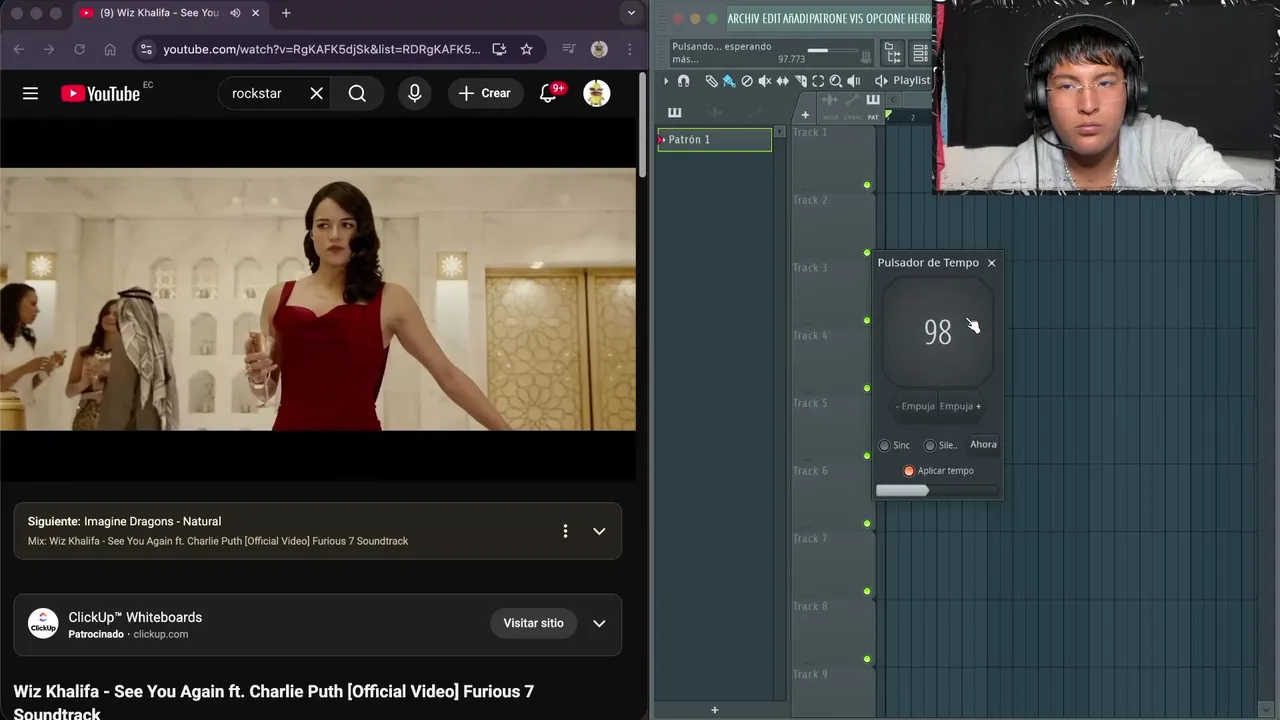Mute Track 8 with its green LED
The height and width of the screenshot is (720, 1280).
(867, 659)
